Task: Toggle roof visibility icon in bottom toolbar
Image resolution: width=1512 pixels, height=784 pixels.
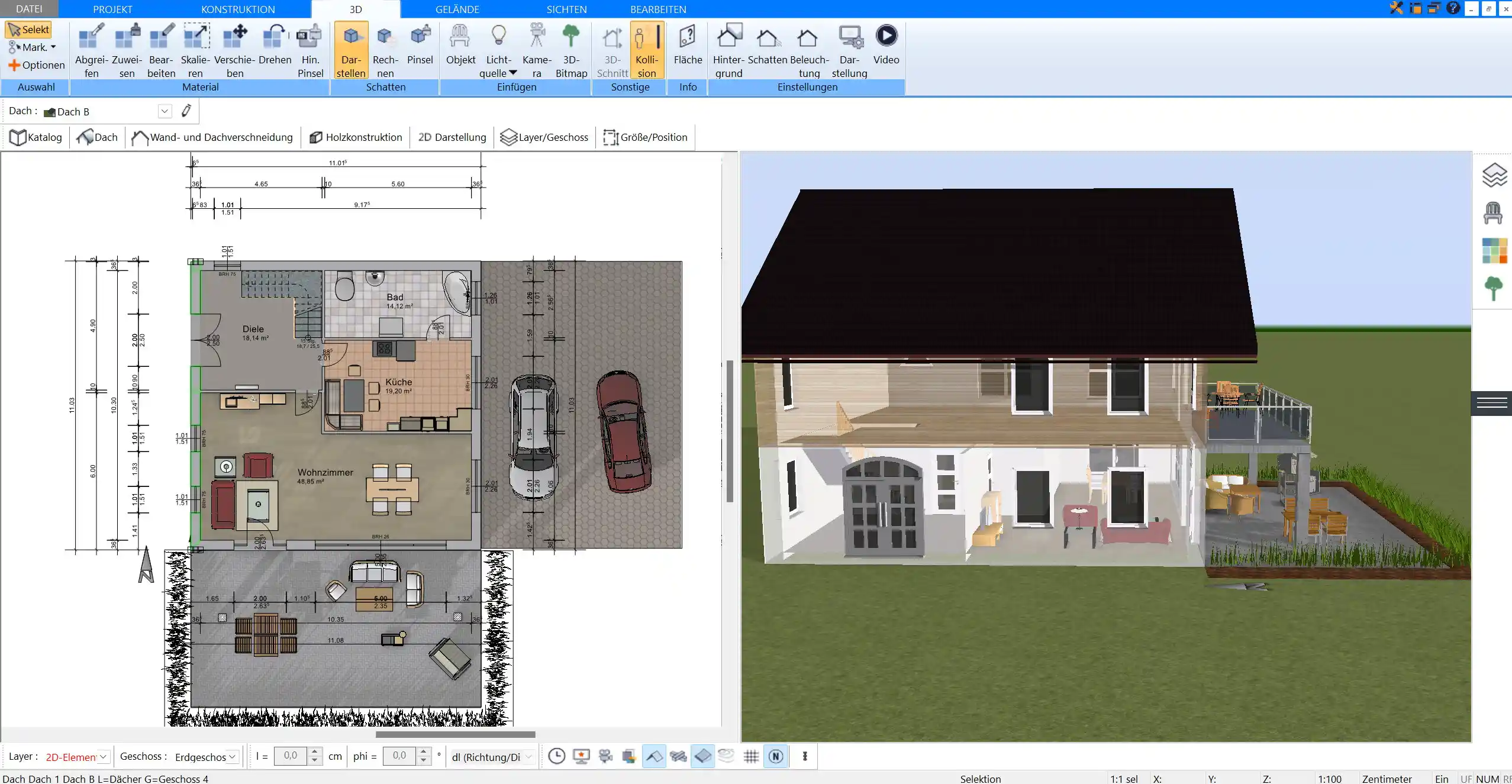Action: 654,756
